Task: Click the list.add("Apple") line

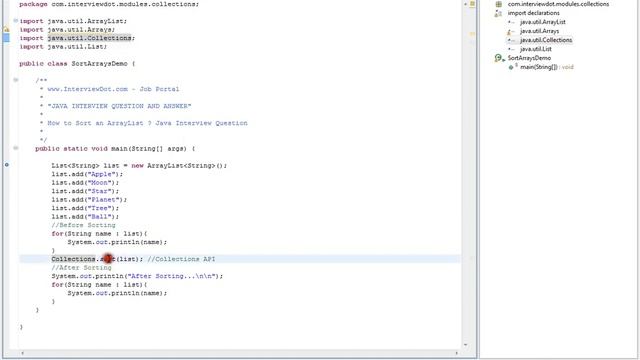Action: pos(87,174)
